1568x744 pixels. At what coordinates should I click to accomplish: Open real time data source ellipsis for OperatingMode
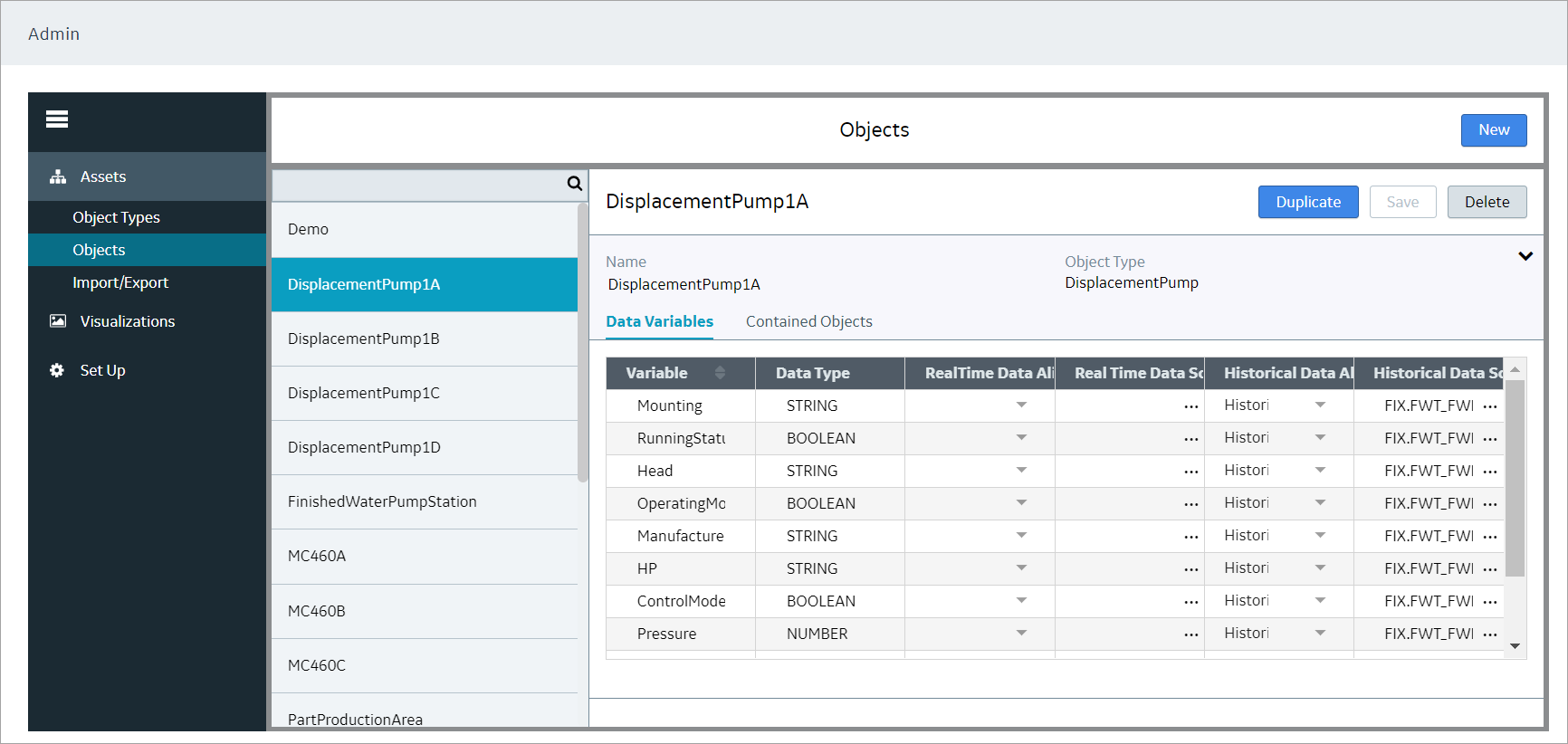pyautogui.click(x=1190, y=504)
